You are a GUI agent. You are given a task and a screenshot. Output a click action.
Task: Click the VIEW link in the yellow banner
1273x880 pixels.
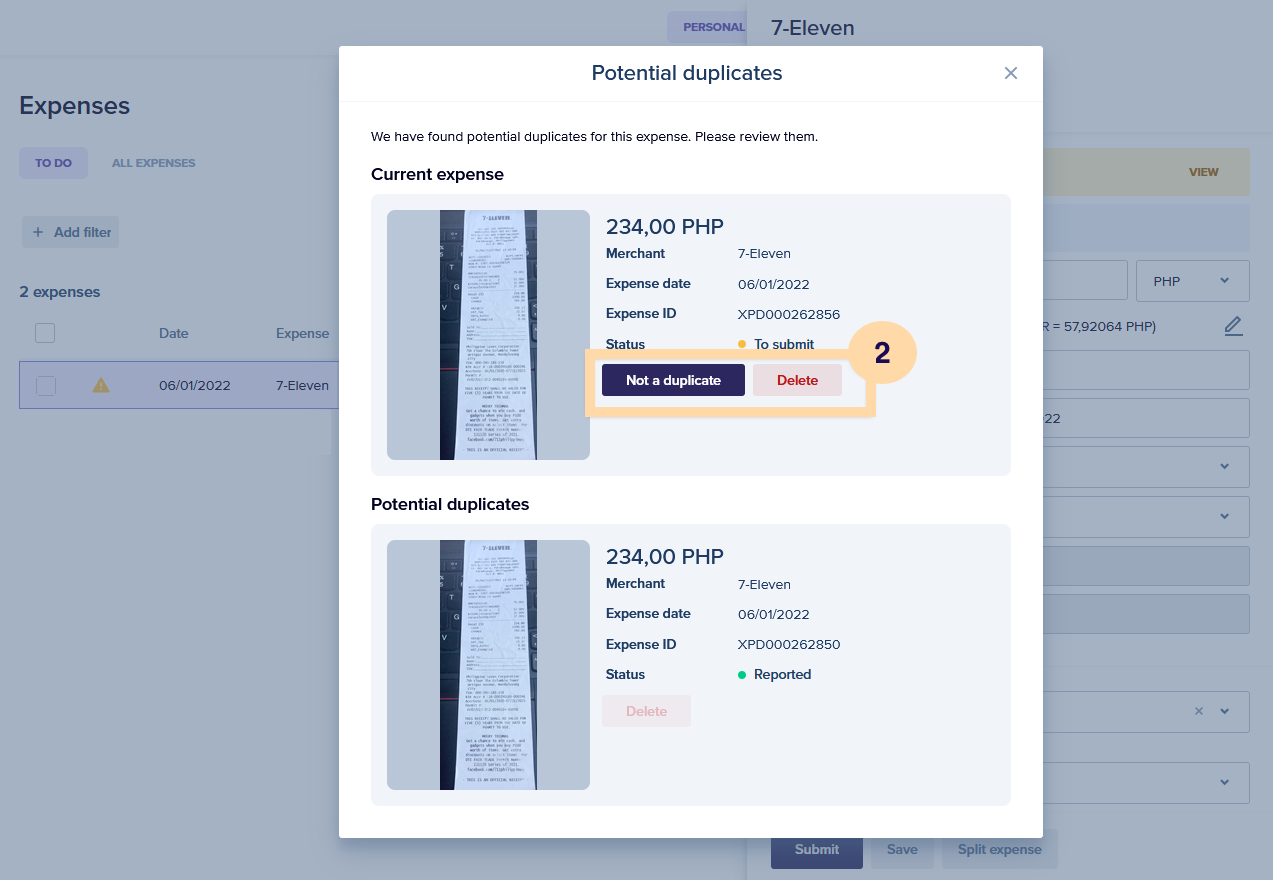pyautogui.click(x=1204, y=172)
